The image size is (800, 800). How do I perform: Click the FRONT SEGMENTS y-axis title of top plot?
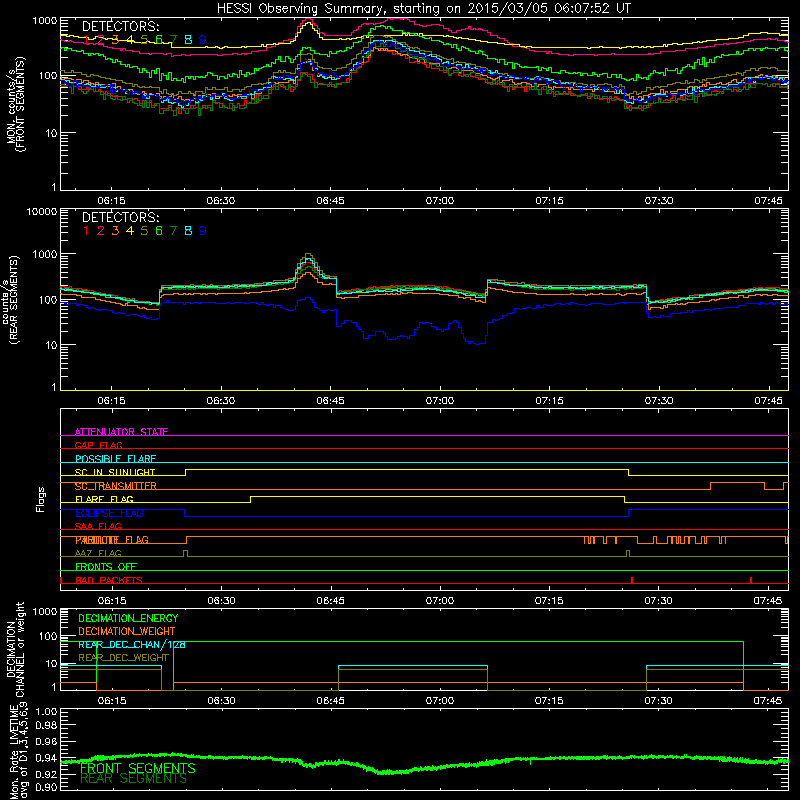tap(20, 105)
